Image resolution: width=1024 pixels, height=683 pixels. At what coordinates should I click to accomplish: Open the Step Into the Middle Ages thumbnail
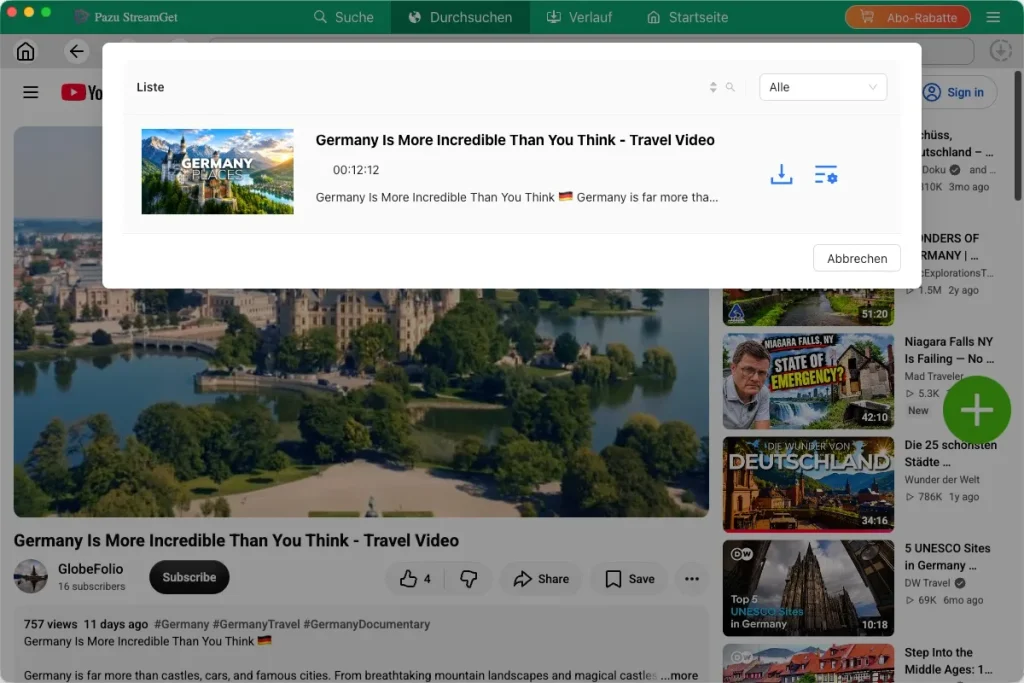[808, 663]
